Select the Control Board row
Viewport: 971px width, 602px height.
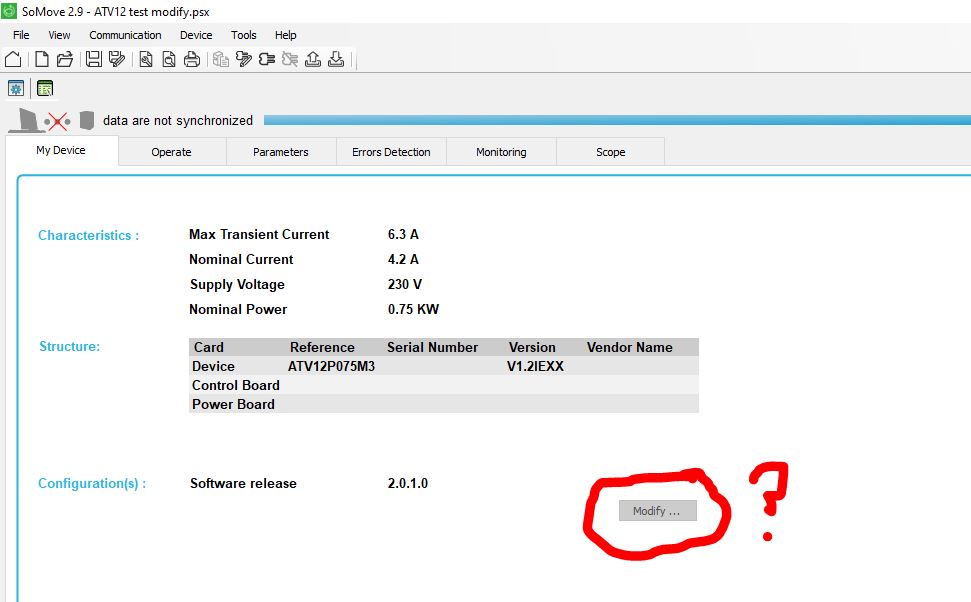tap(443, 385)
